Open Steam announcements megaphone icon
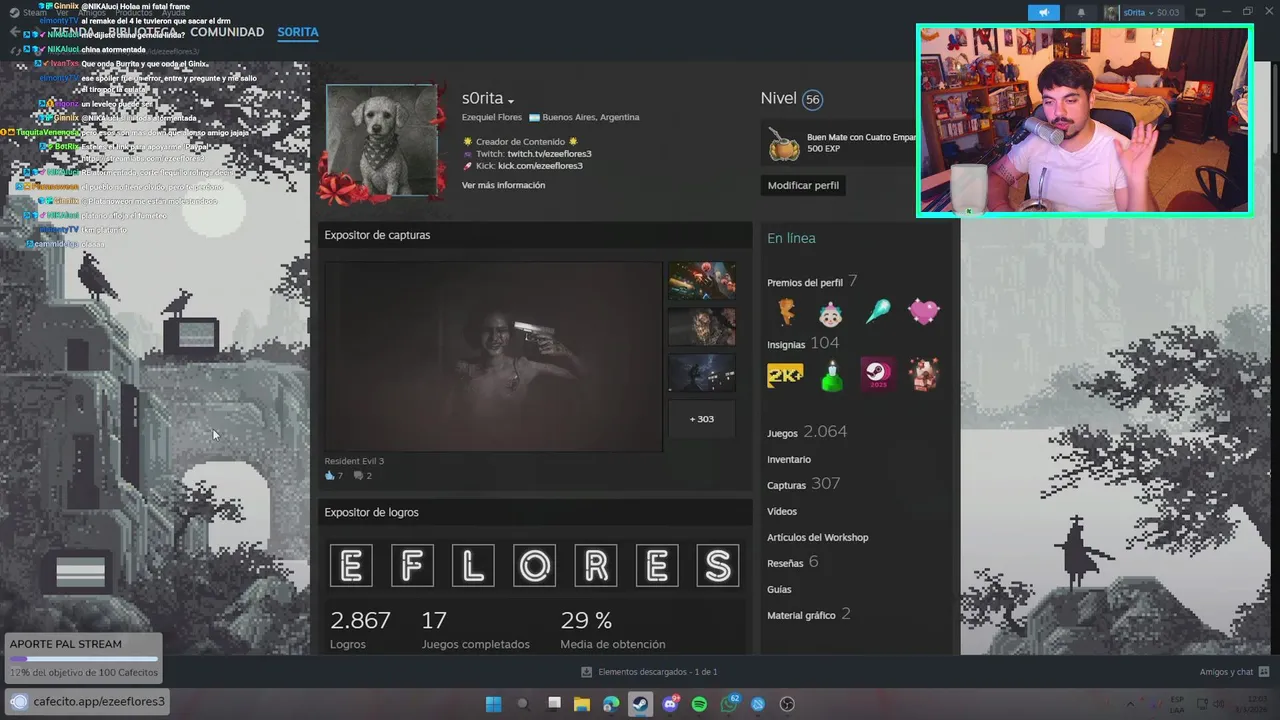1280x720 pixels. click(x=1043, y=13)
